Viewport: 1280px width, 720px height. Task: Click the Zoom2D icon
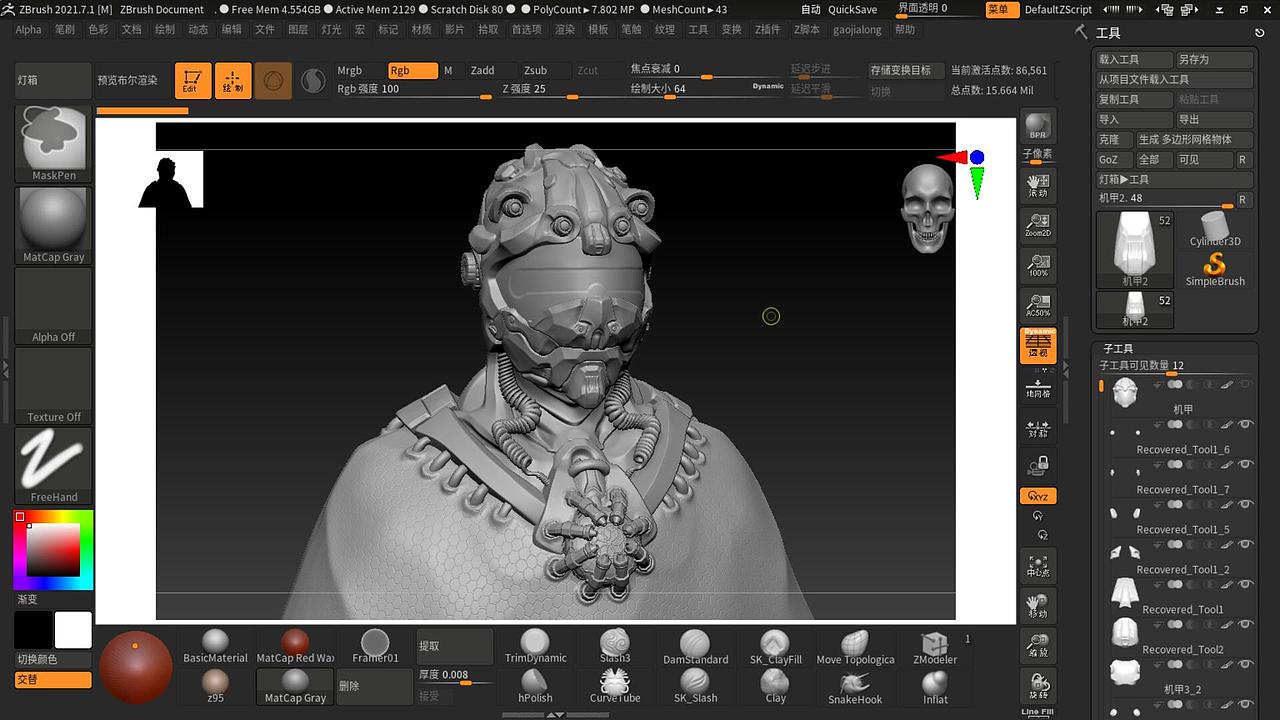1038,224
